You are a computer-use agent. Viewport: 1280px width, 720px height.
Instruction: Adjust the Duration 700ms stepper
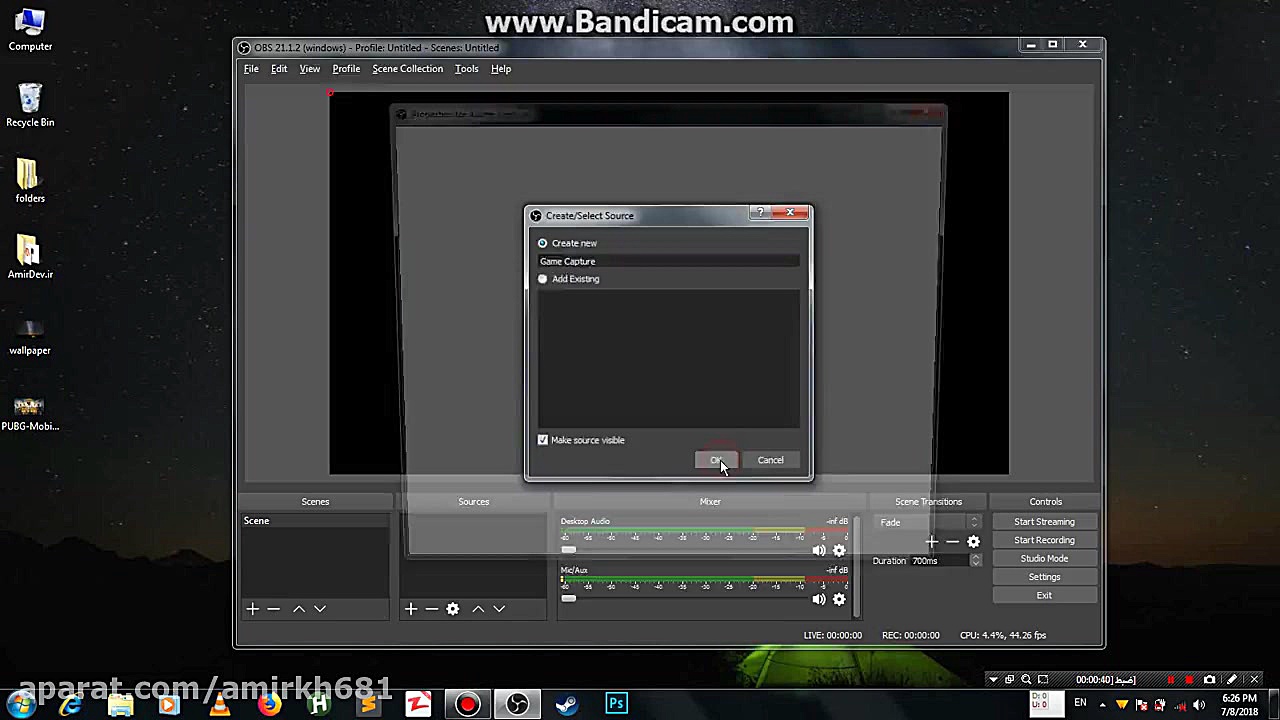click(976, 561)
